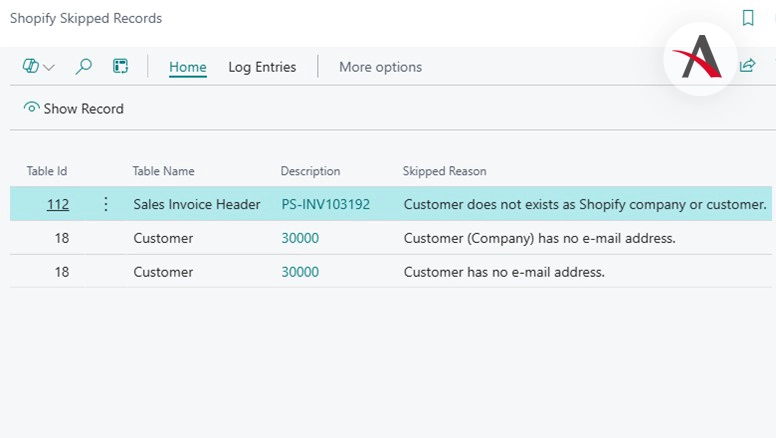
Task: Click the page layout icon in the toolbar
Action: point(120,67)
